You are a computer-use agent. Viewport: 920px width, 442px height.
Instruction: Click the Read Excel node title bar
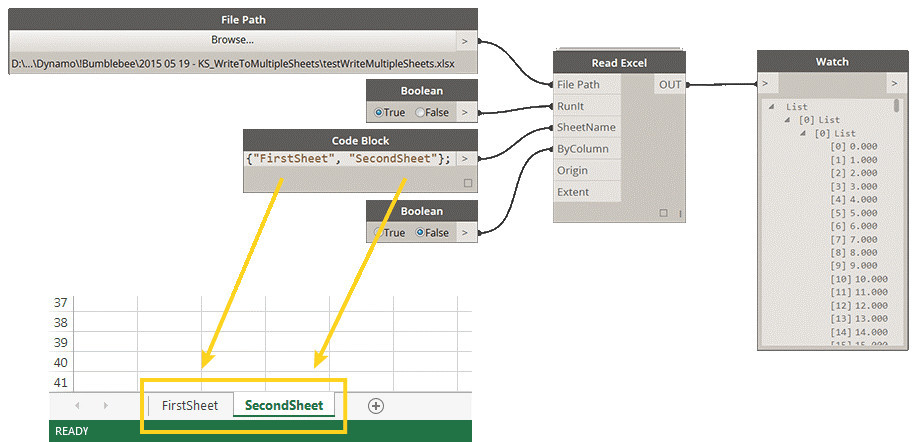pos(619,63)
